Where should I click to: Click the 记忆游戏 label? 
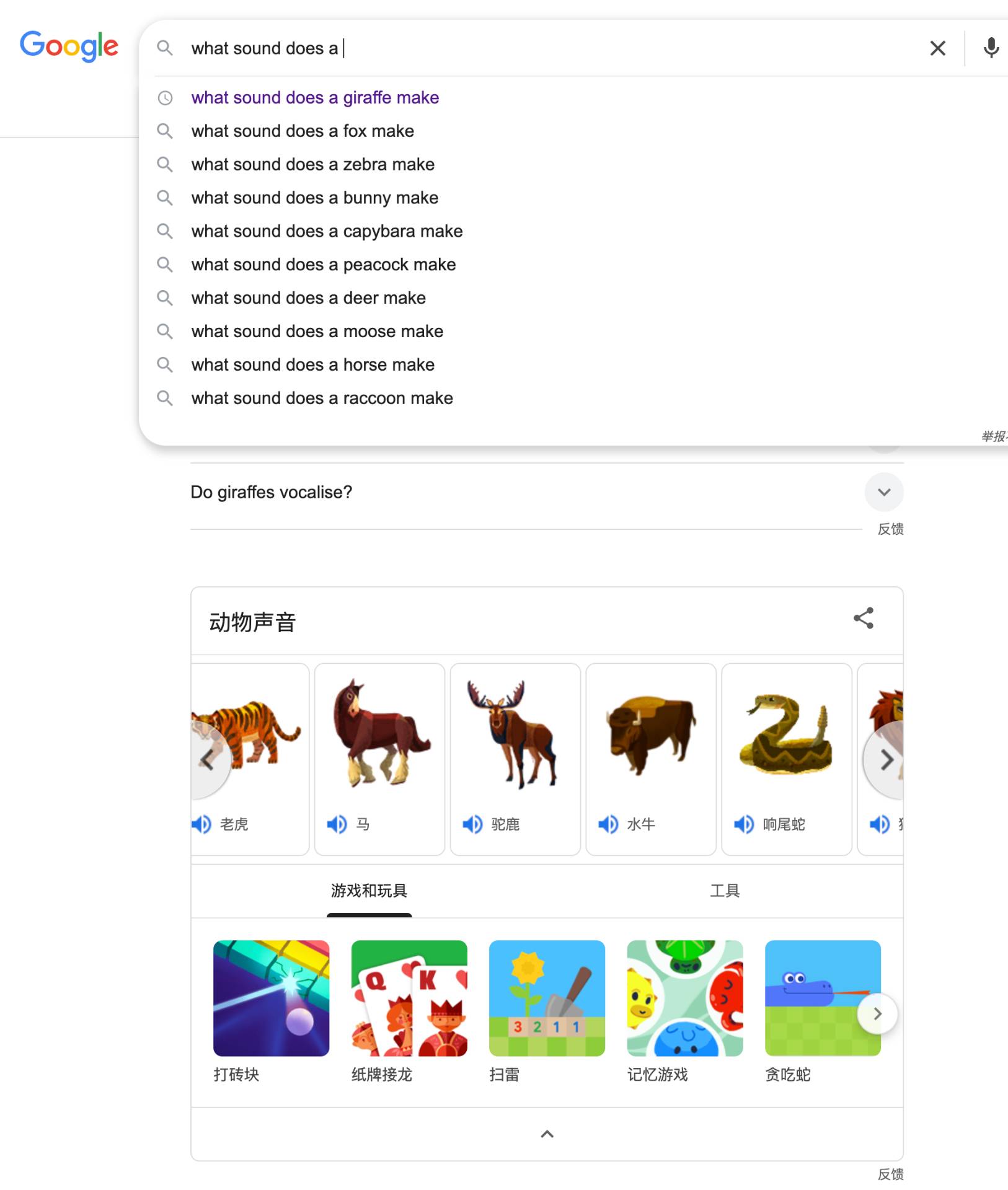658,1075
